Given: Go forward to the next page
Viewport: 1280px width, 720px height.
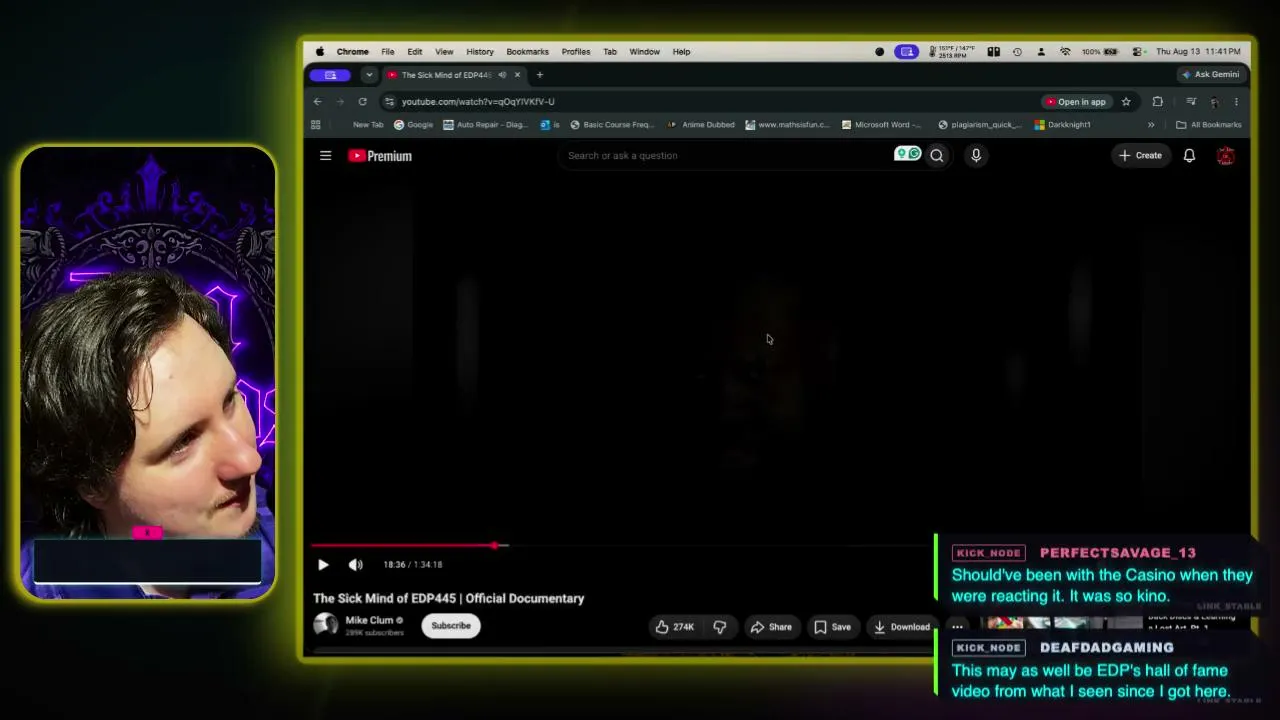Looking at the screenshot, I should click(x=340, y=101).
